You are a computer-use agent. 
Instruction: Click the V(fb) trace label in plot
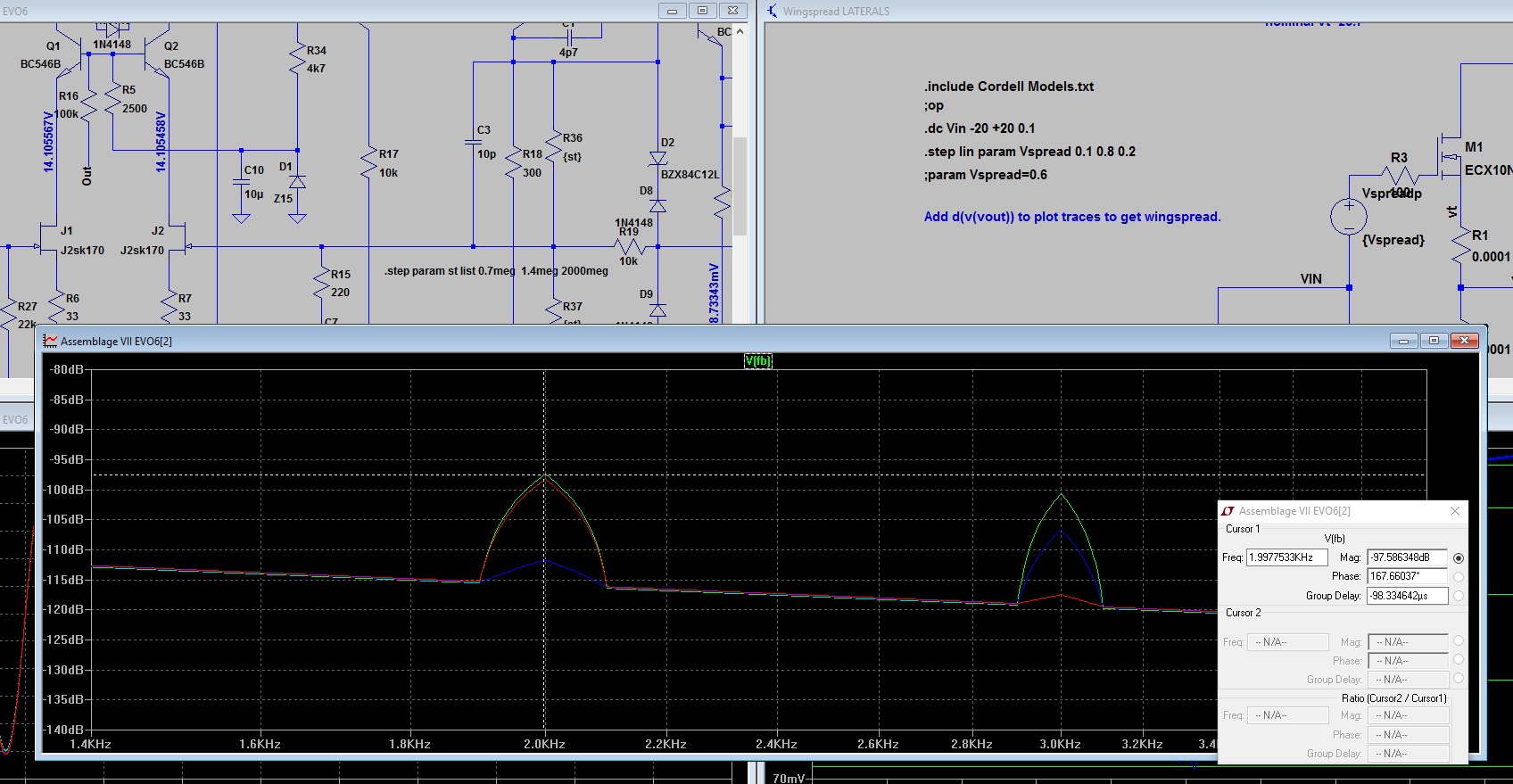[758, 360]
